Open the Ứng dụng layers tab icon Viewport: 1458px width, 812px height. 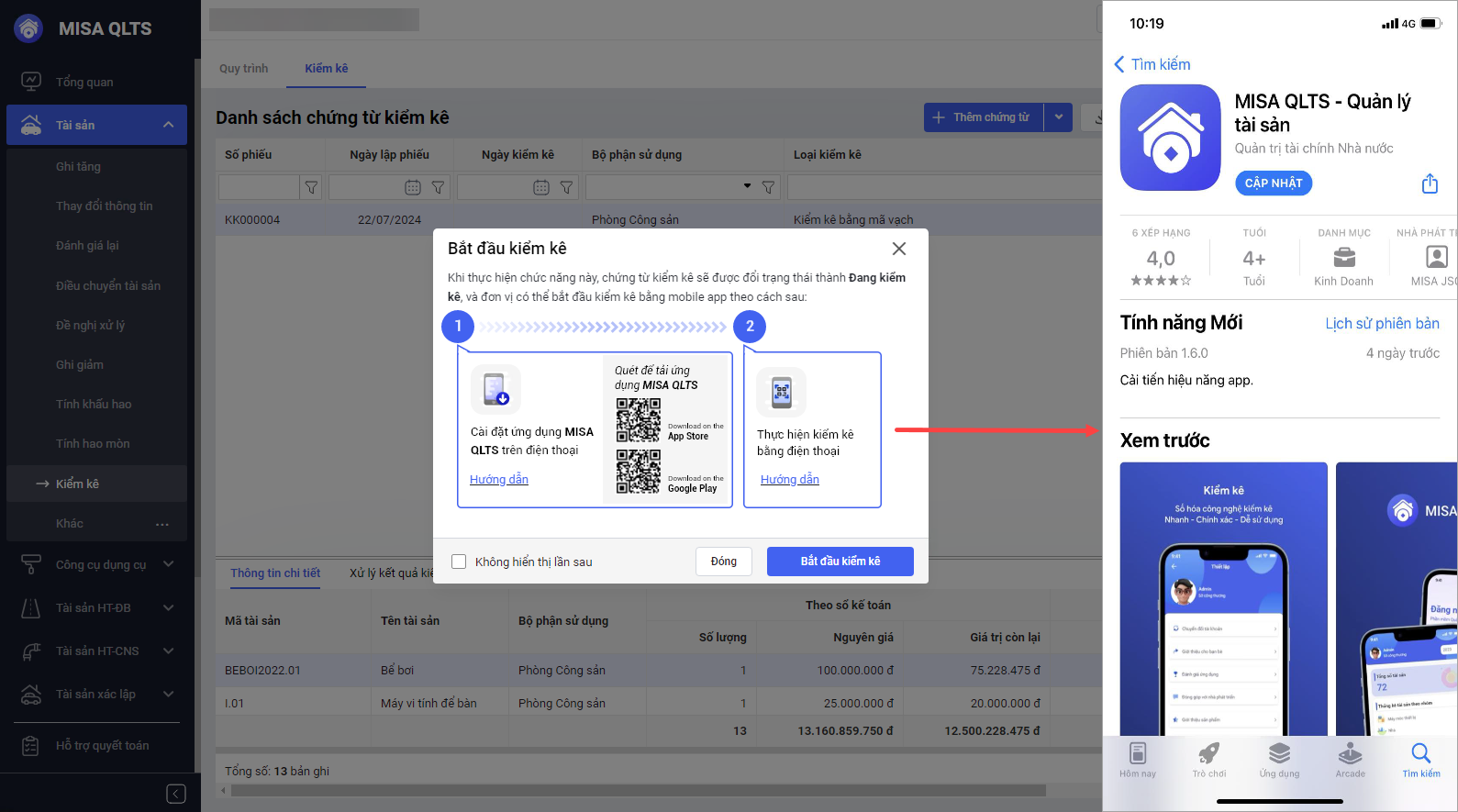point(1279,753)
